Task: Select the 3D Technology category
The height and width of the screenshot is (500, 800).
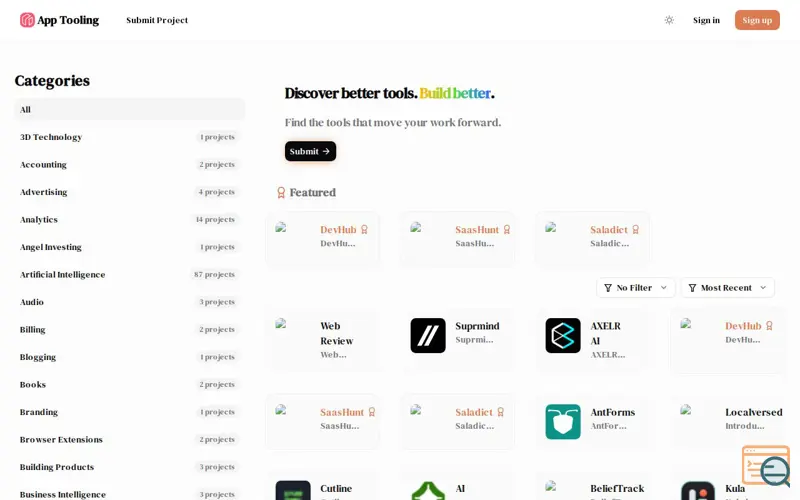Action: (x=130, y=137)
